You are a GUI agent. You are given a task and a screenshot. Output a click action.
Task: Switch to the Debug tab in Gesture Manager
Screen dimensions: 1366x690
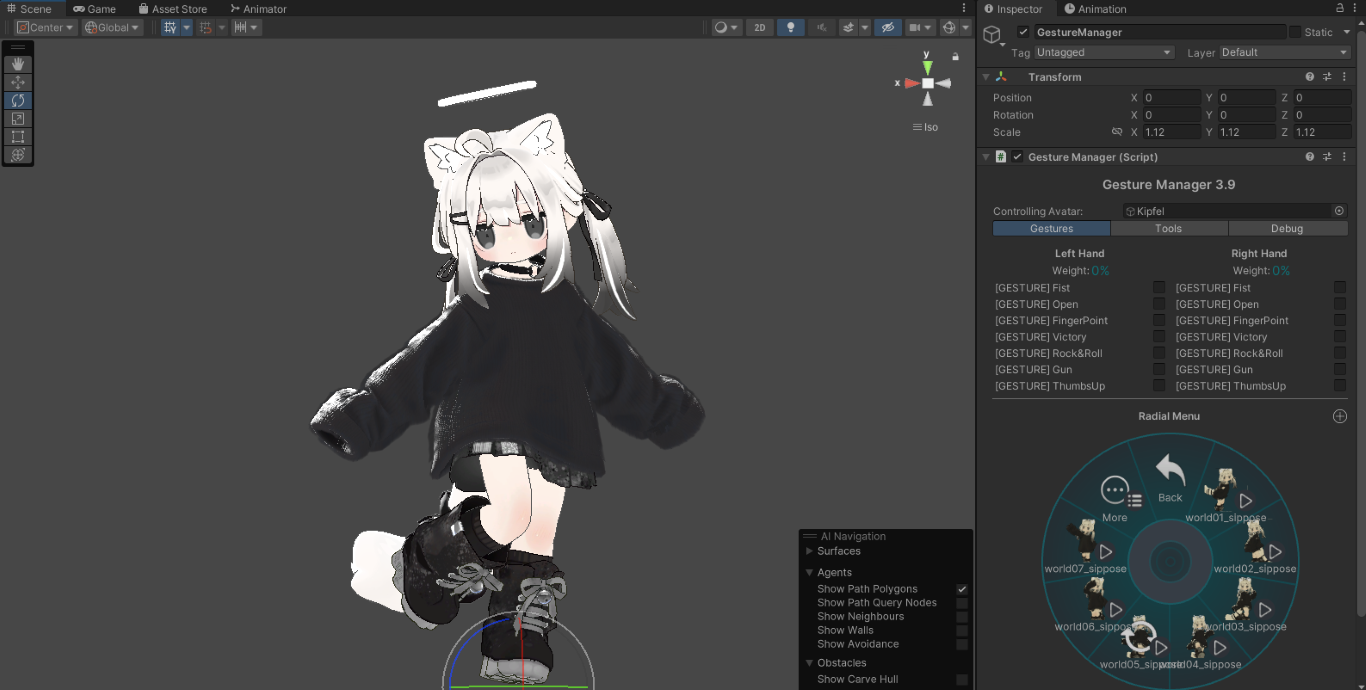(x=1288, y=228)
